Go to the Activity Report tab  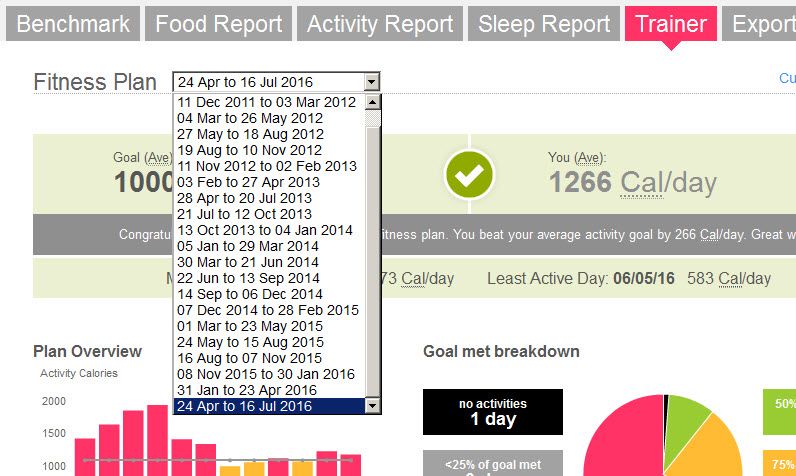[380, 23]
